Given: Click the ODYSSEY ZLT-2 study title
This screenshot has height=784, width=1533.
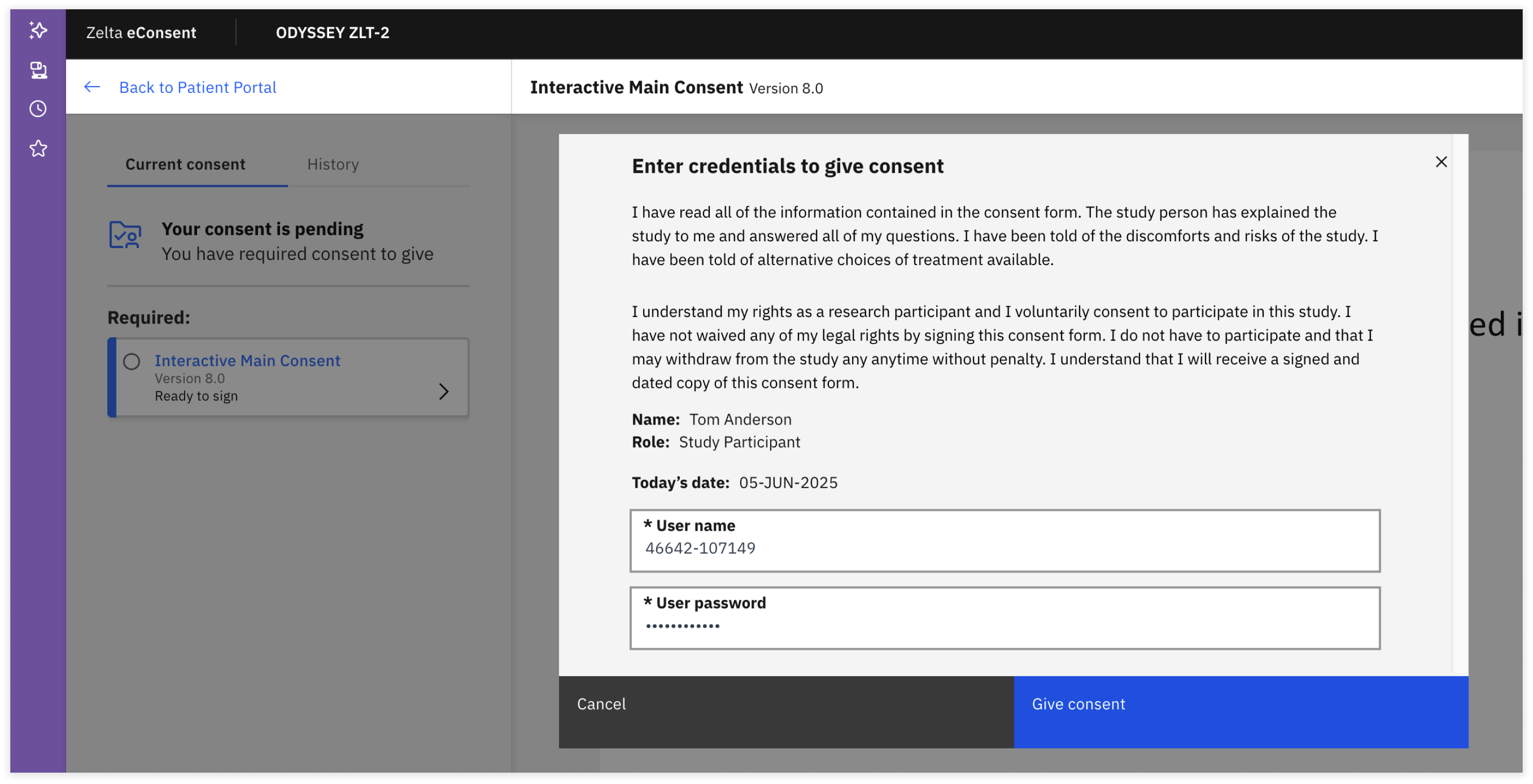Looking at the screenshot, I should pos(332,32).
